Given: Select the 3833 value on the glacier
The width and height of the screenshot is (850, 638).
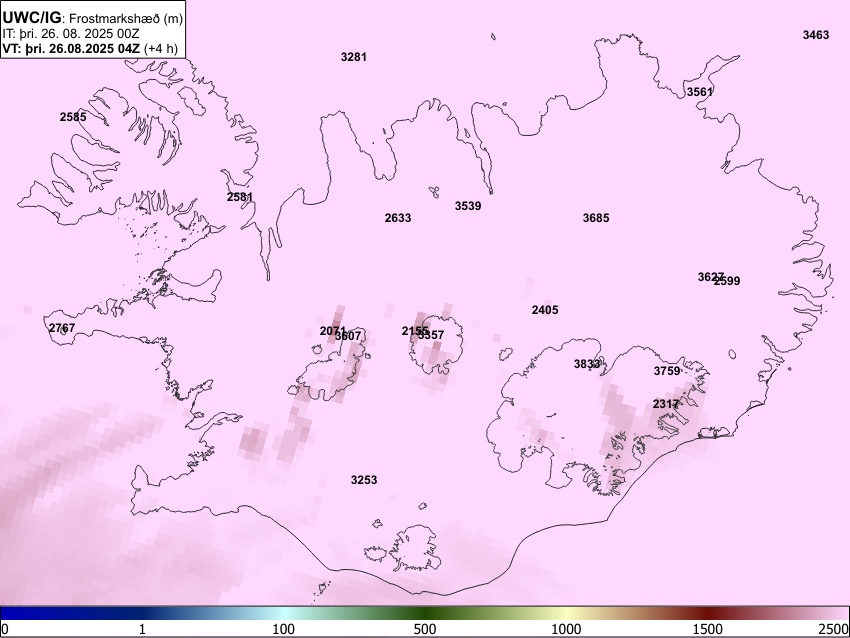Looking at the screenshot, I should point(587,364).
